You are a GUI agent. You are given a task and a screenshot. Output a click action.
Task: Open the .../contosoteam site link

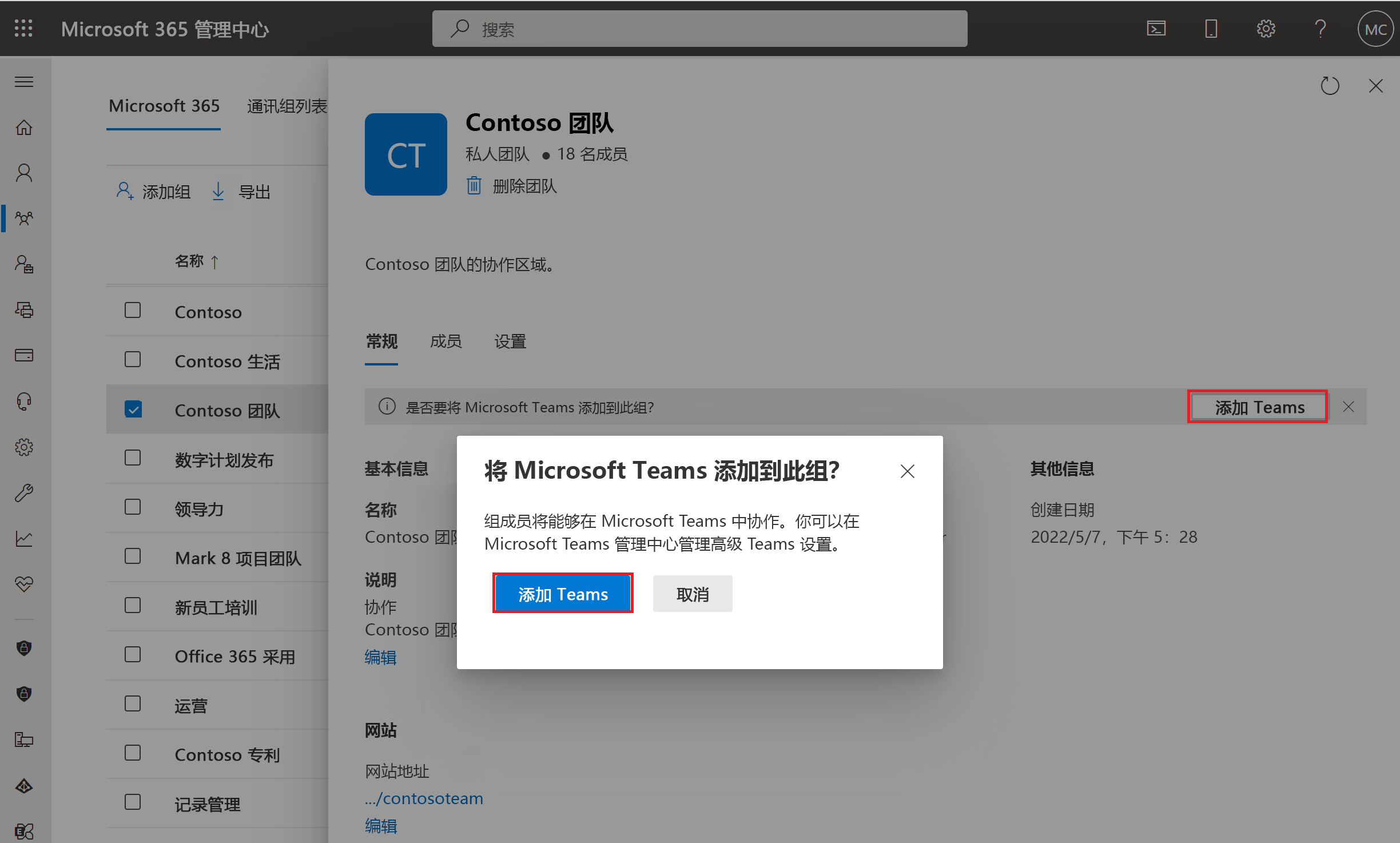click(424, 798)
